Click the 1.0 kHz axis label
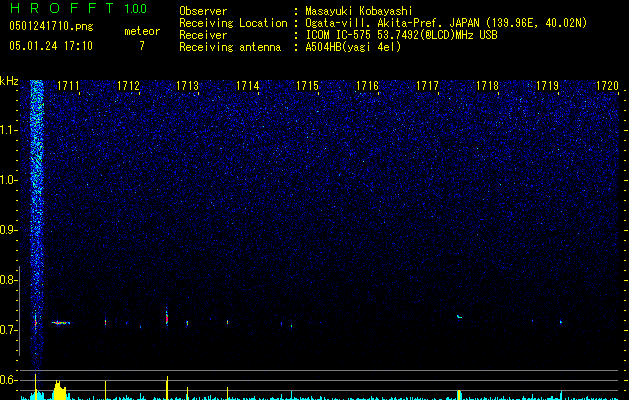The height and width of the screenshot is (400, 629). (8, 180)
